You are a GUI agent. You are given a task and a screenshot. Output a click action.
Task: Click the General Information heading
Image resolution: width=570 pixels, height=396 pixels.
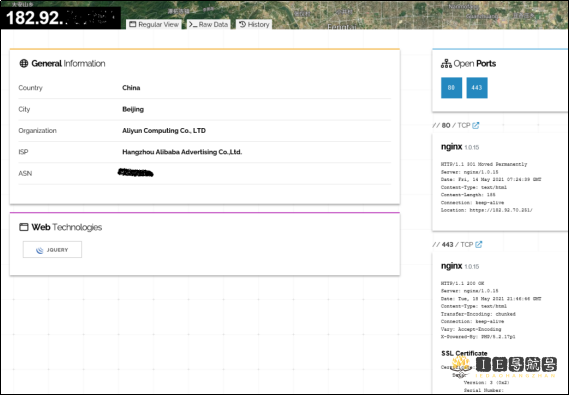[x=68, y=63]
